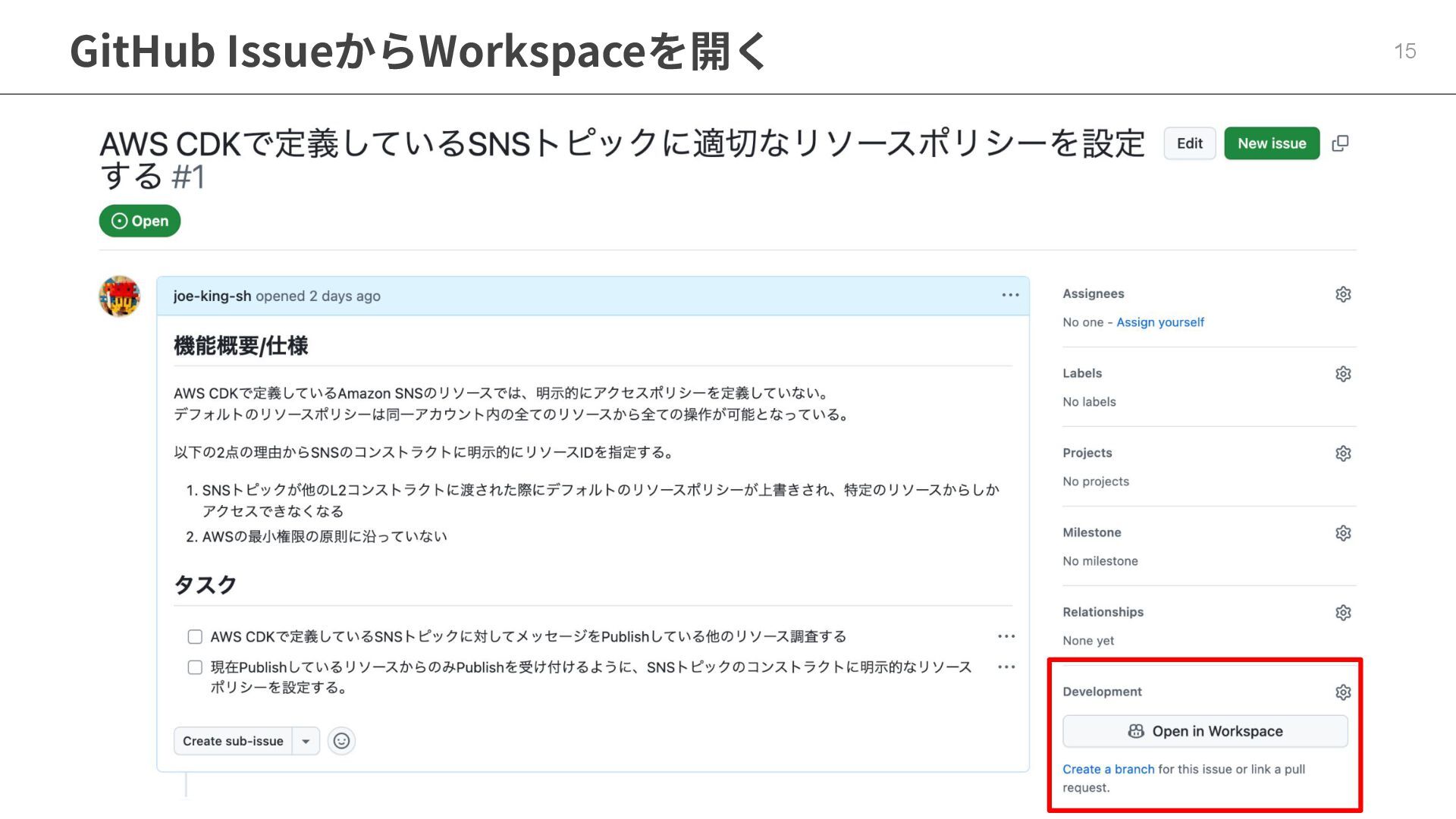
Task: Open the Development gear settings
Action: click(1343, 692)
